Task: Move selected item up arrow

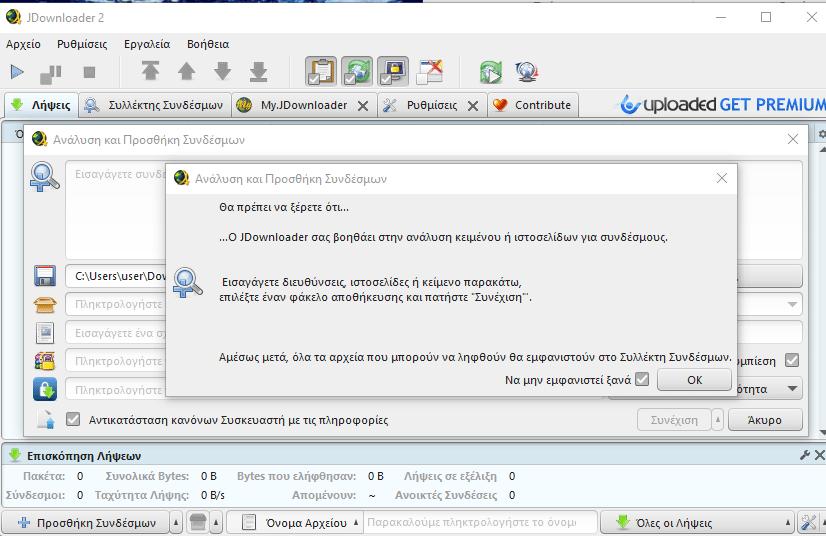Action: pos(186,71)
